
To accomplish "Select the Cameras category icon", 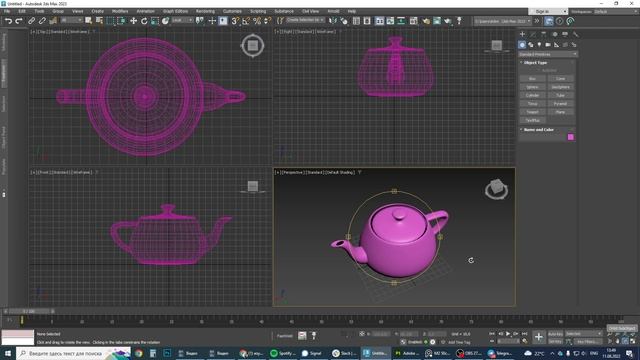I will [548, 45].
